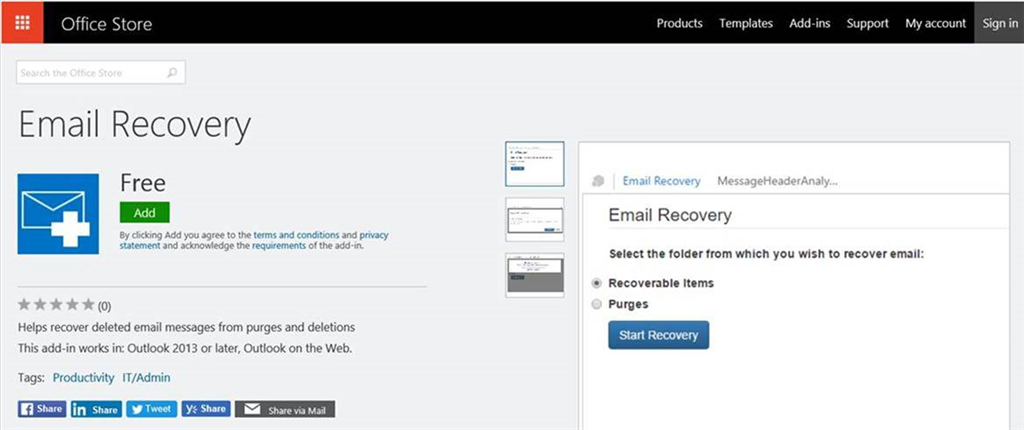Click the Free price label
1024x430 pixels.
[x=143, y=183]
